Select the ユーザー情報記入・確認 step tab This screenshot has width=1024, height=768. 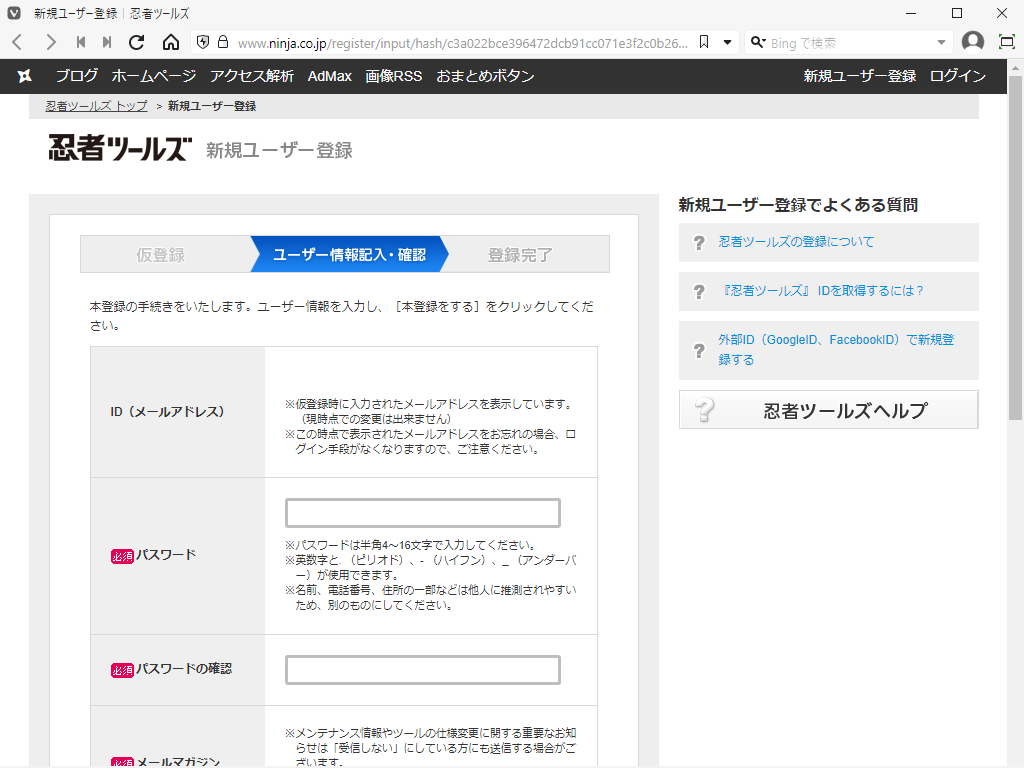click(x=349, y=255)
